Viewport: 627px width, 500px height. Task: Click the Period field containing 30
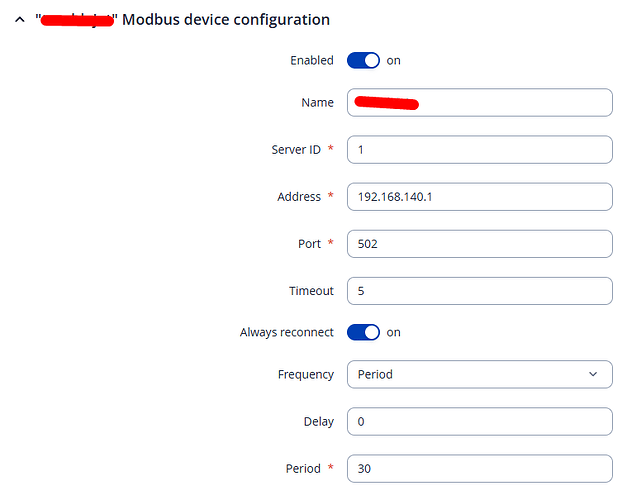pyautogui.click(x=479, y=468)
